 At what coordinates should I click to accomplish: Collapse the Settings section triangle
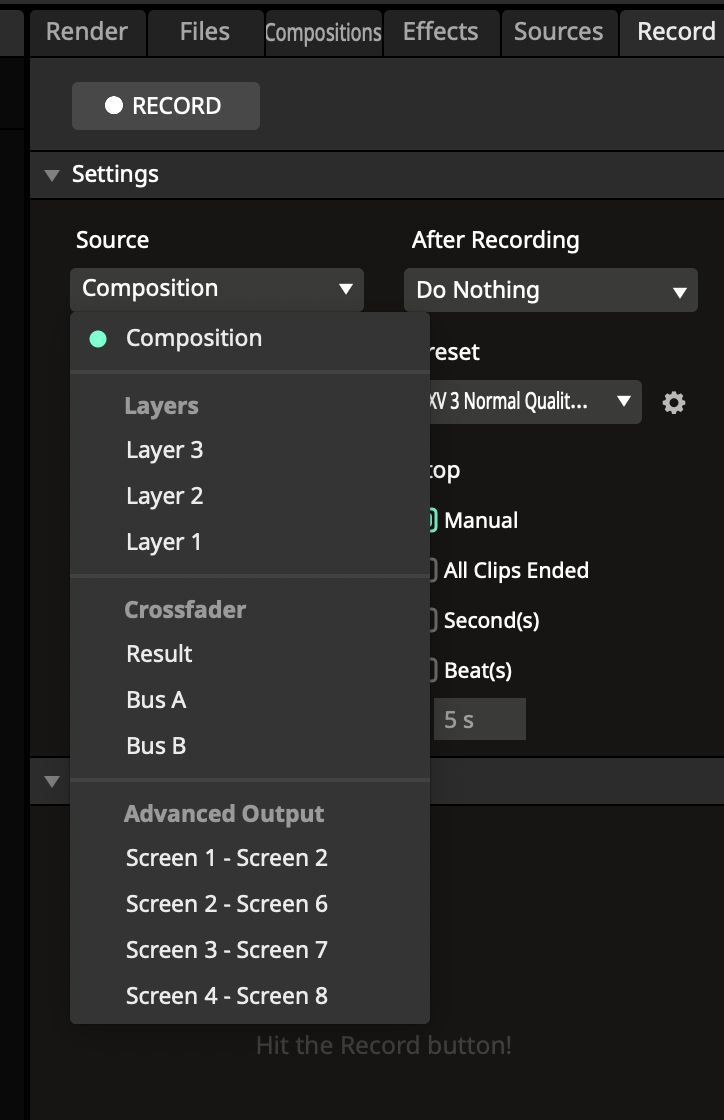(52, 175)
